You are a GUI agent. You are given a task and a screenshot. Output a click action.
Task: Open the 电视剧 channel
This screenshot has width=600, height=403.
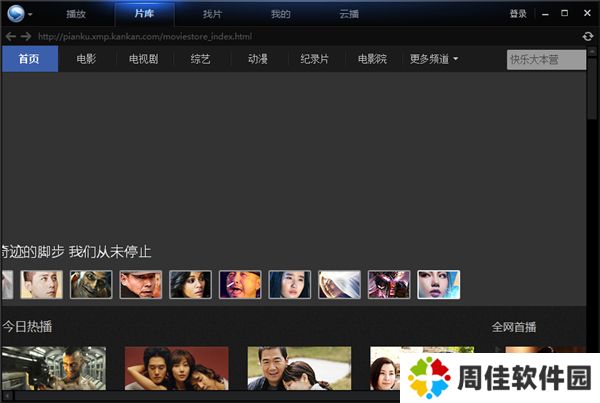143,59
